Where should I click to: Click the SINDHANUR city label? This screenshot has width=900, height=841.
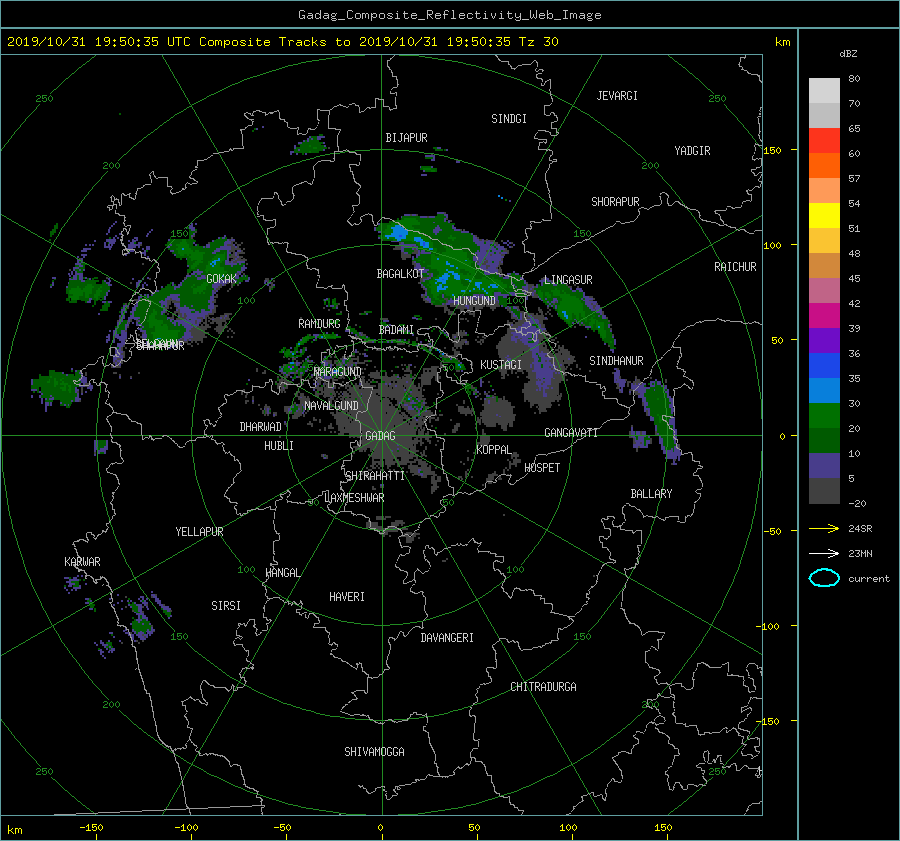616,361
